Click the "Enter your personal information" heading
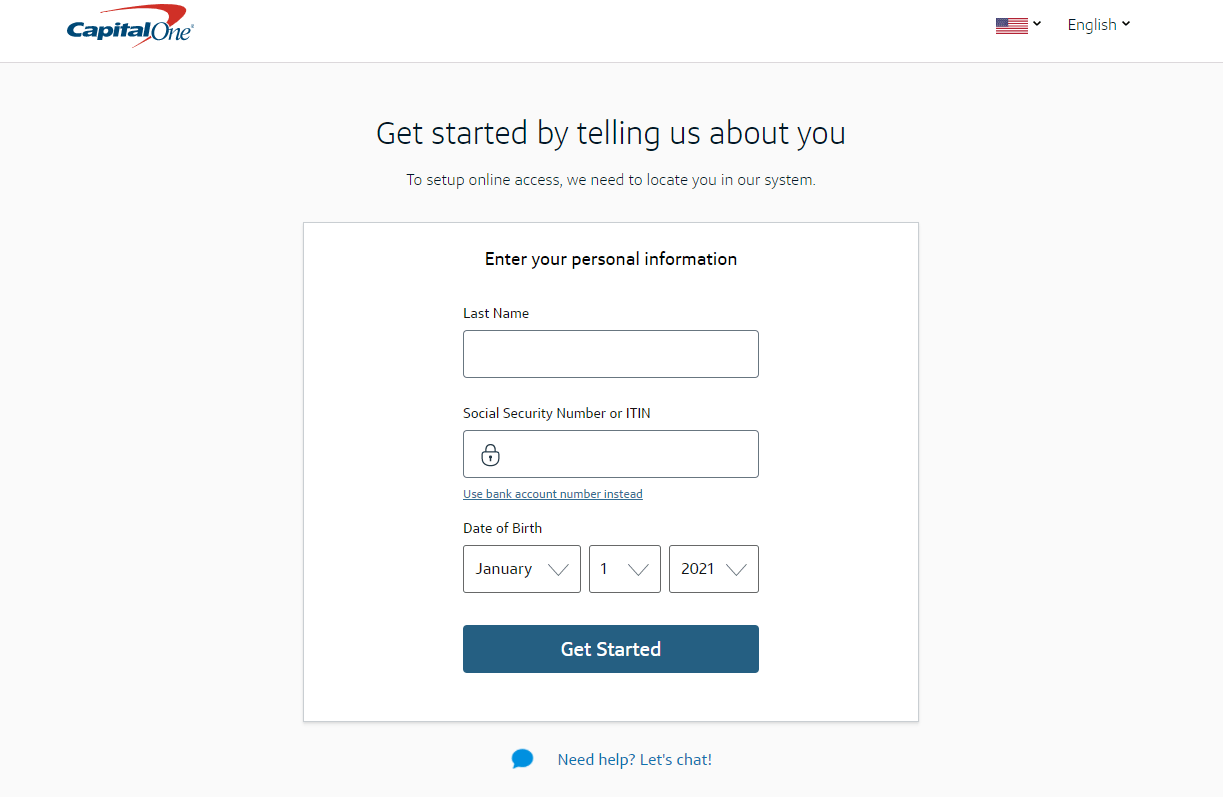 click(610, 259)
